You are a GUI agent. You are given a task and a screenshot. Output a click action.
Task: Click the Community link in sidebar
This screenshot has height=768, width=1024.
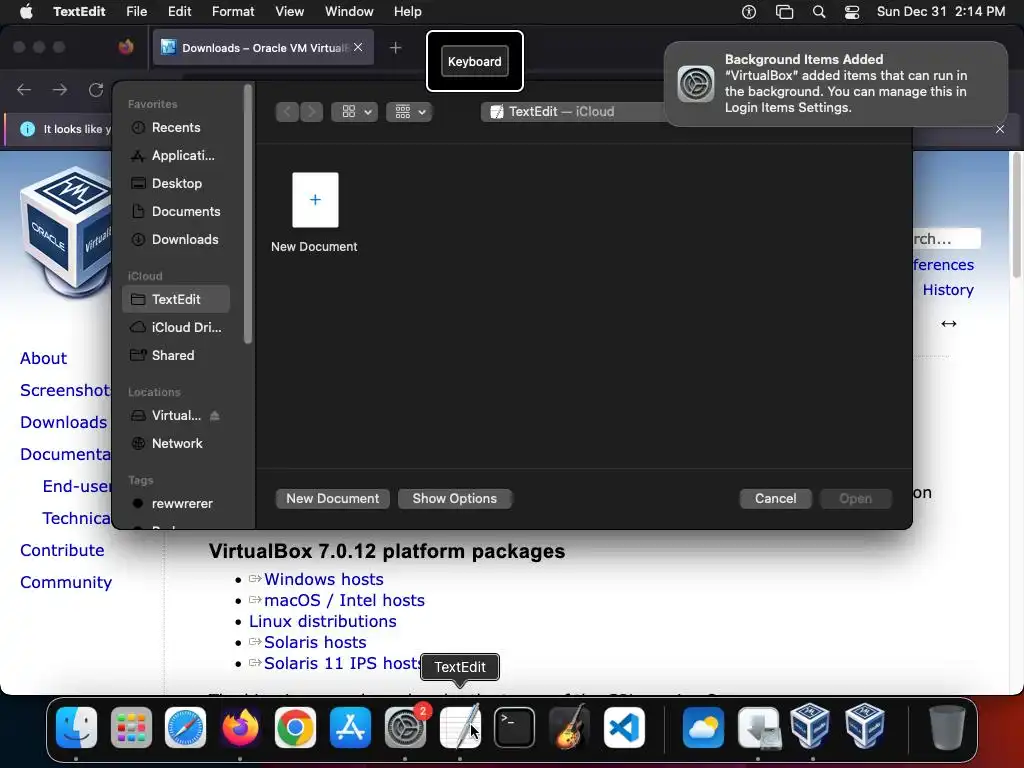click(66, 582)
